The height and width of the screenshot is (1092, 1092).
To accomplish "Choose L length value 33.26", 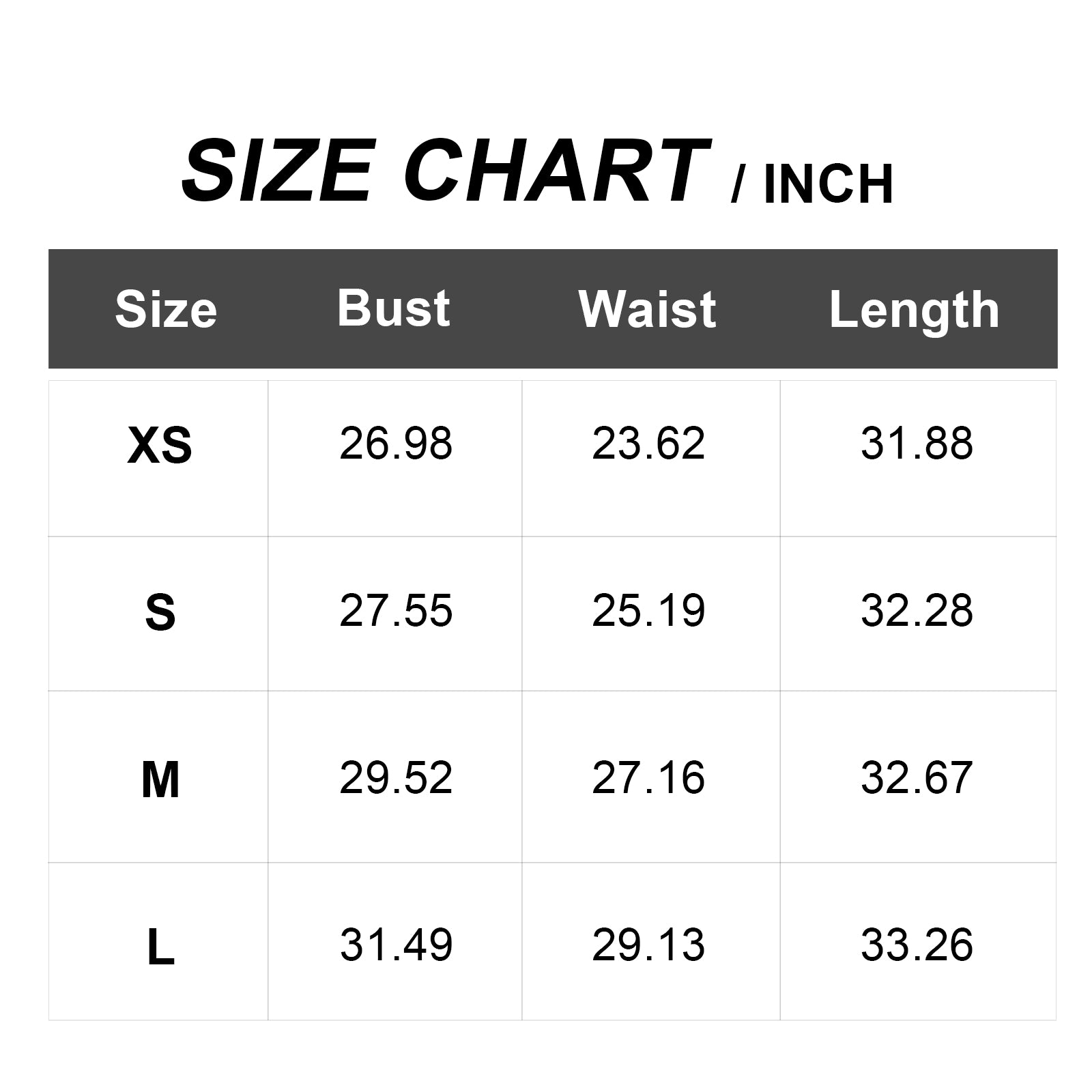I will (x=917, y=945).
